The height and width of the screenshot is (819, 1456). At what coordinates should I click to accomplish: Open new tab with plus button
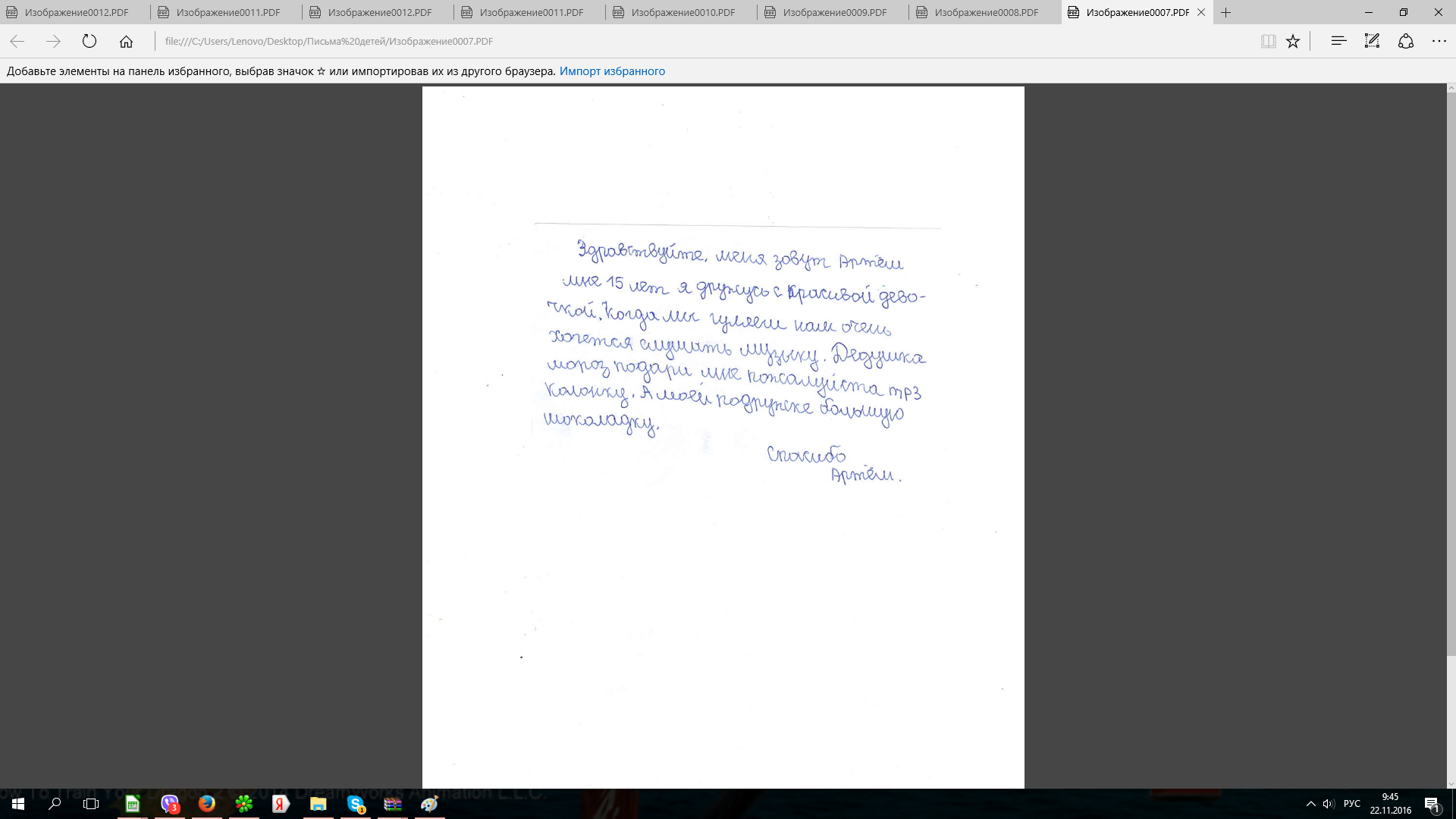(1226, 12)
